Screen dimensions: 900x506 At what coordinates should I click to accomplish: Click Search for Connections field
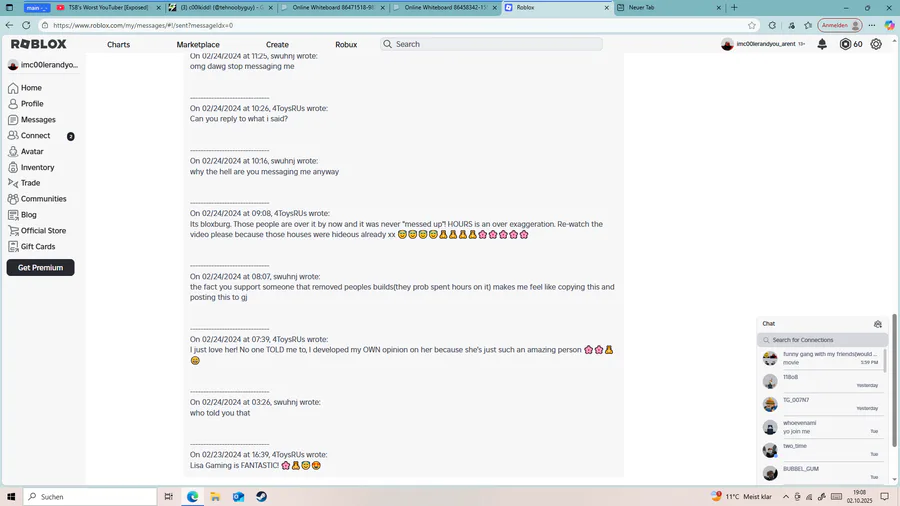coord(822,340)
